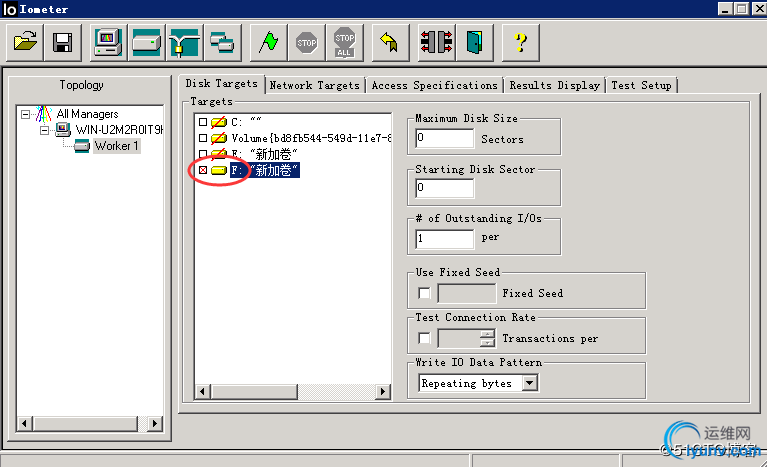
Task: Stop the current test
Action: pos(307,43)
